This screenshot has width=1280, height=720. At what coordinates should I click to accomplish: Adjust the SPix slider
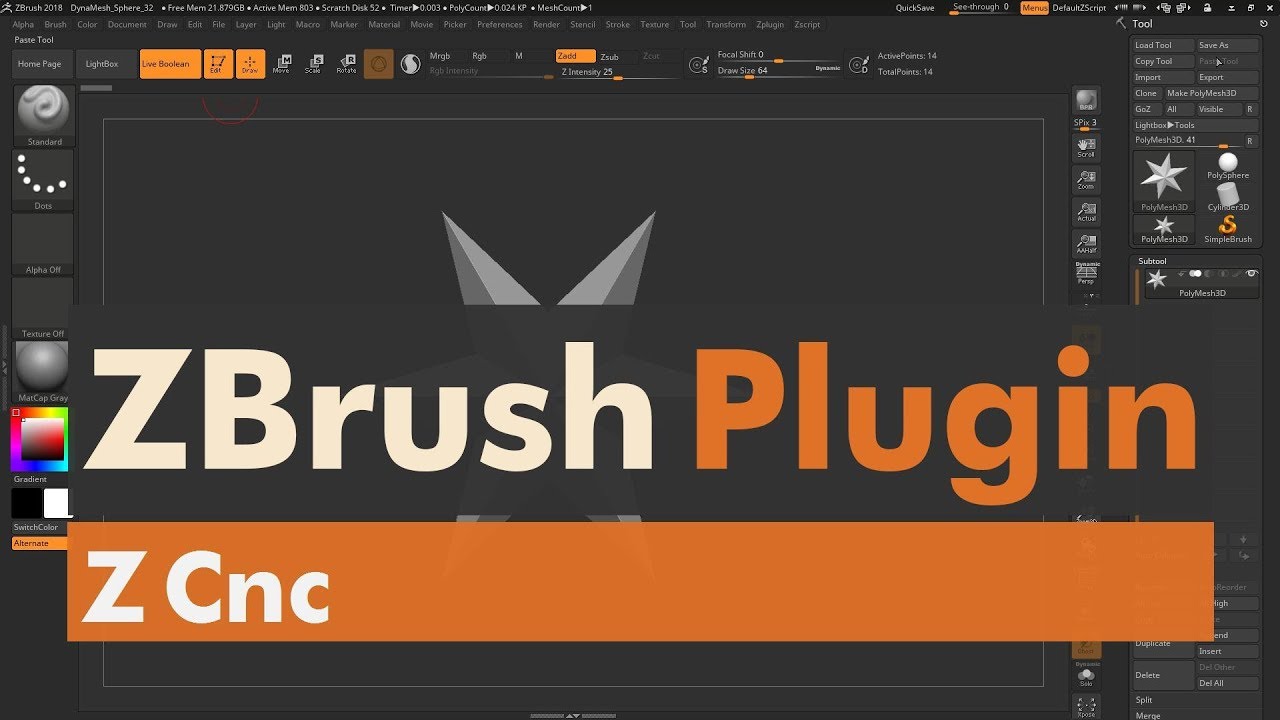pos(1086,123)
